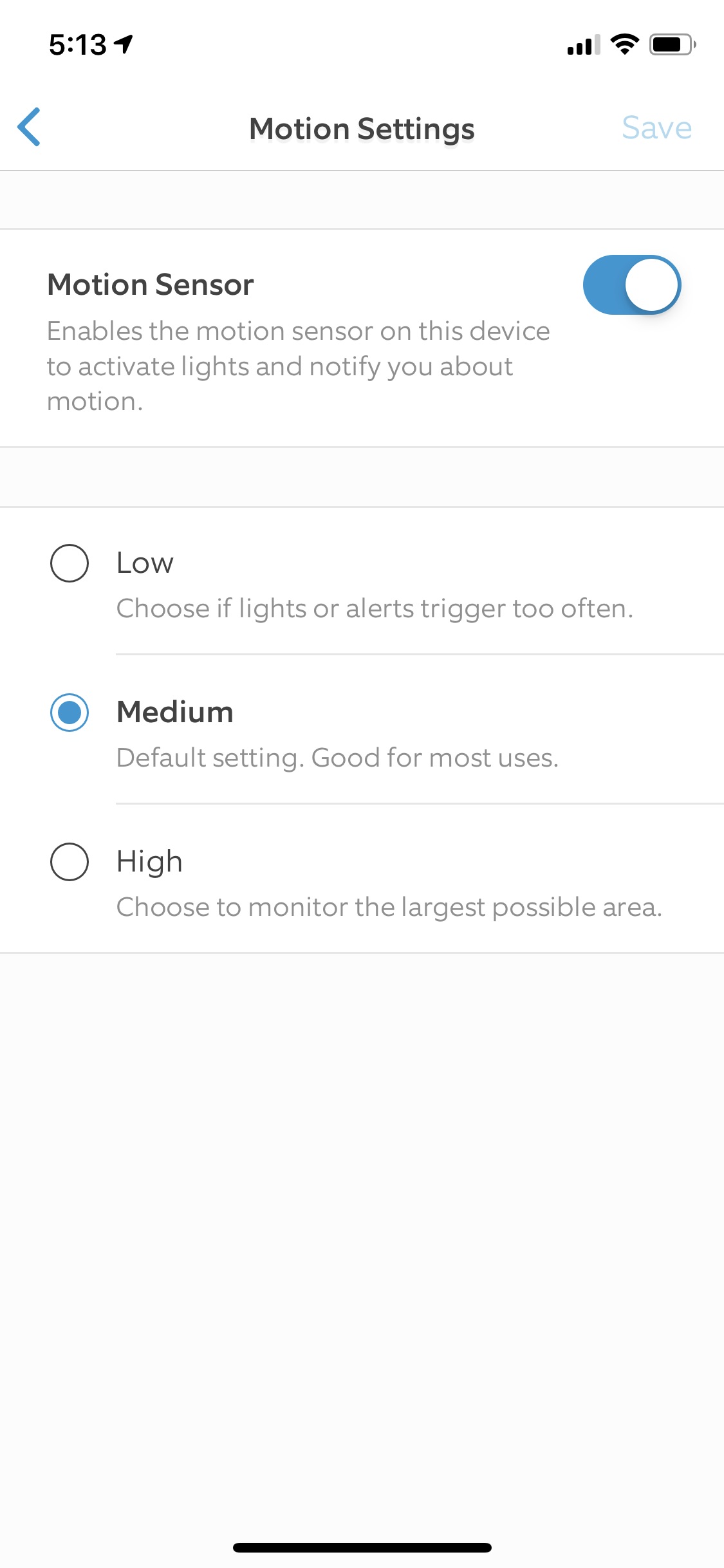Tap the 5:13 clock in status bar
The width and height of the screenshot is (724, 1568).
(78, 44)
